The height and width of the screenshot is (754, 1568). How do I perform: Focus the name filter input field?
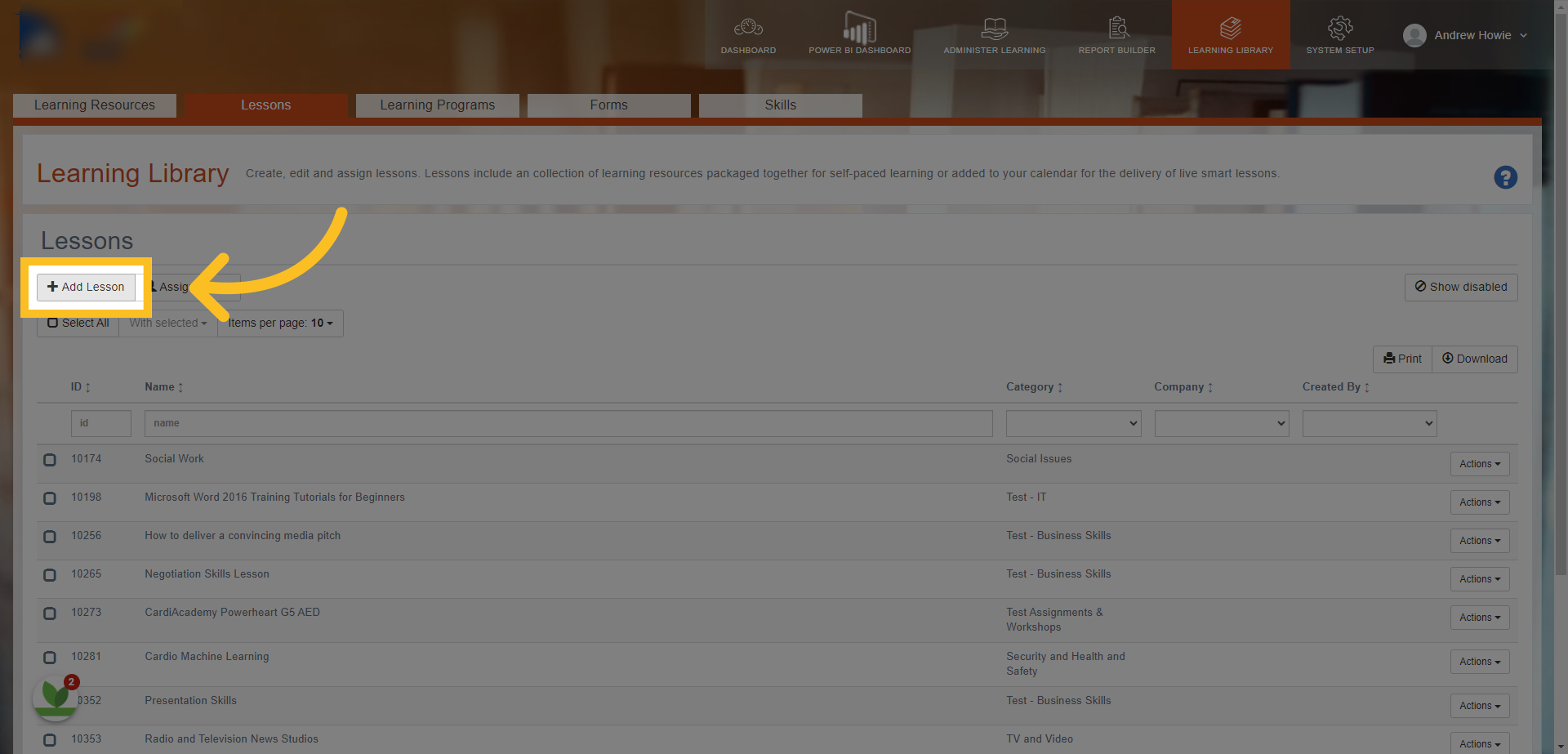click(568, 423)
